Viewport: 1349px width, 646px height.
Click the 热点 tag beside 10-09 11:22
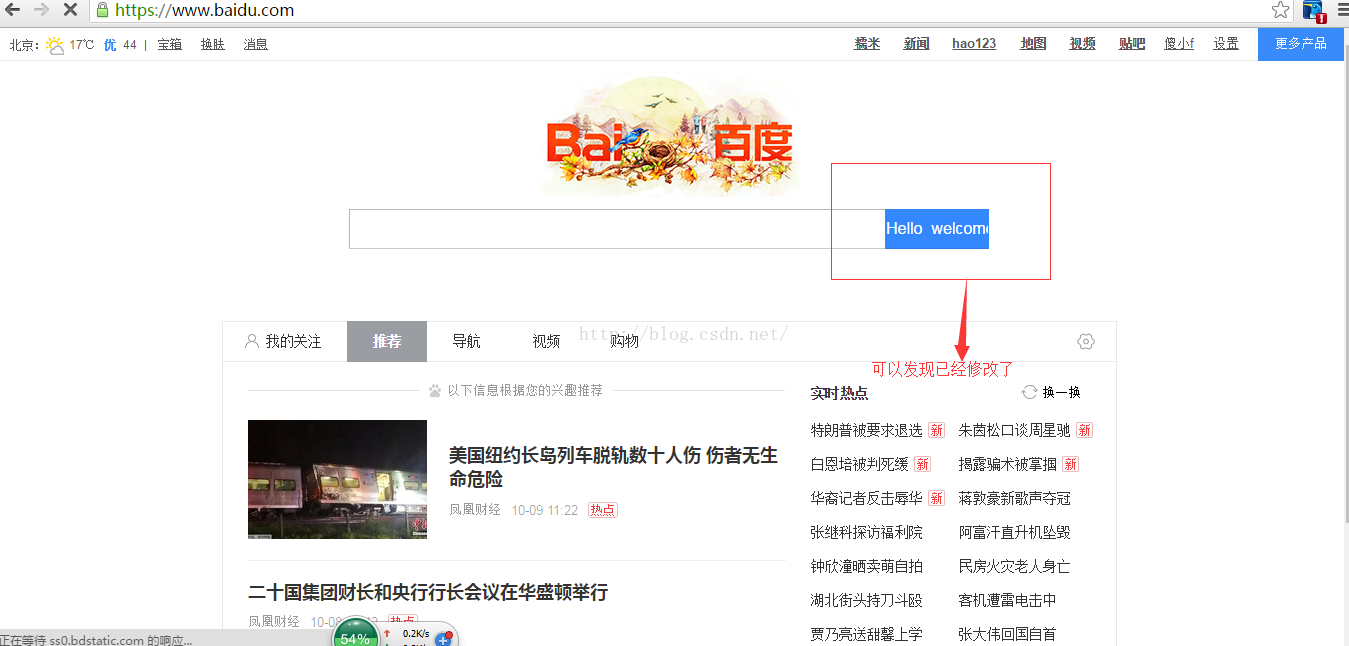(603, 510)
